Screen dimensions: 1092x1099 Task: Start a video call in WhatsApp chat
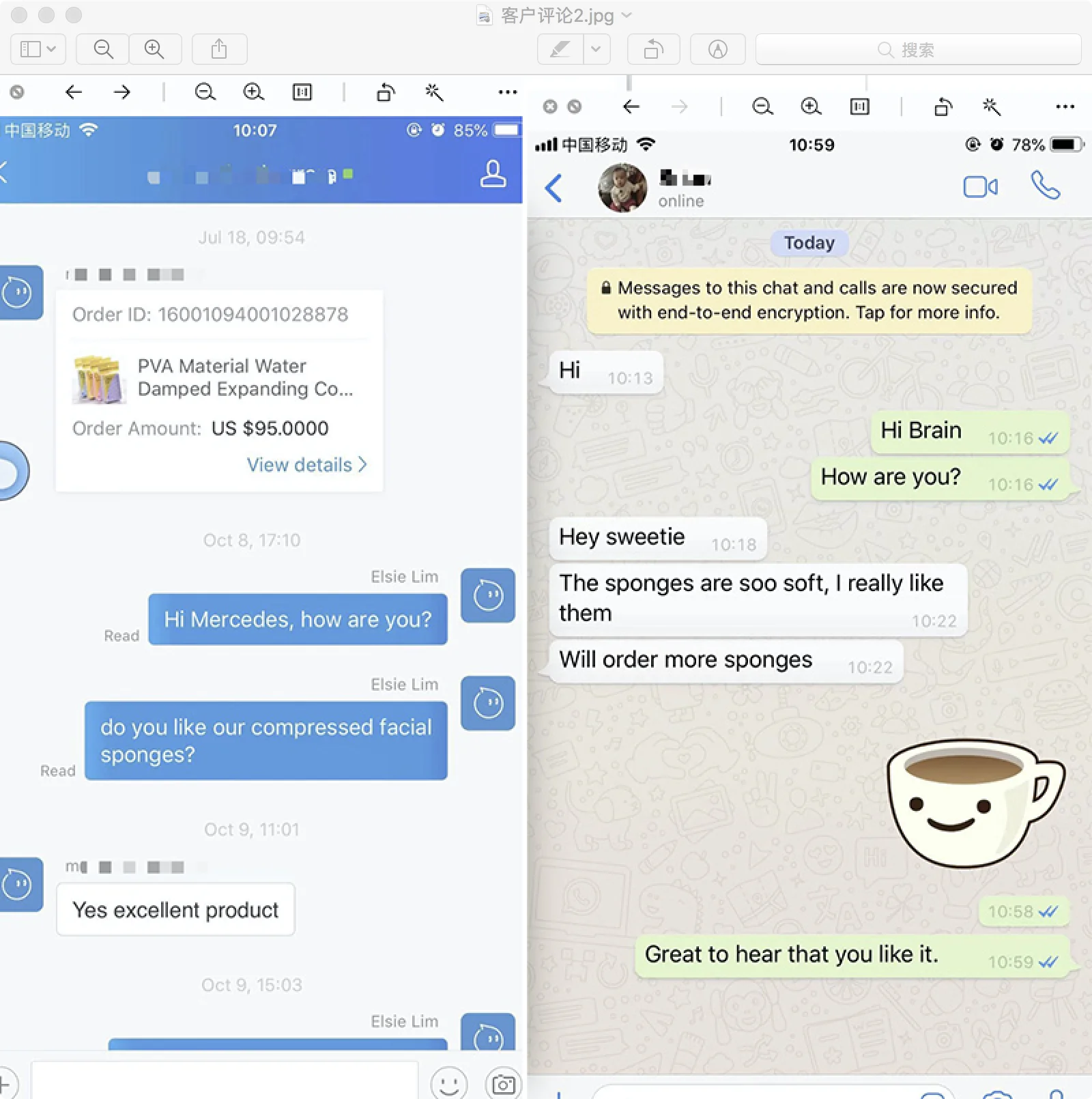point(980,186)
